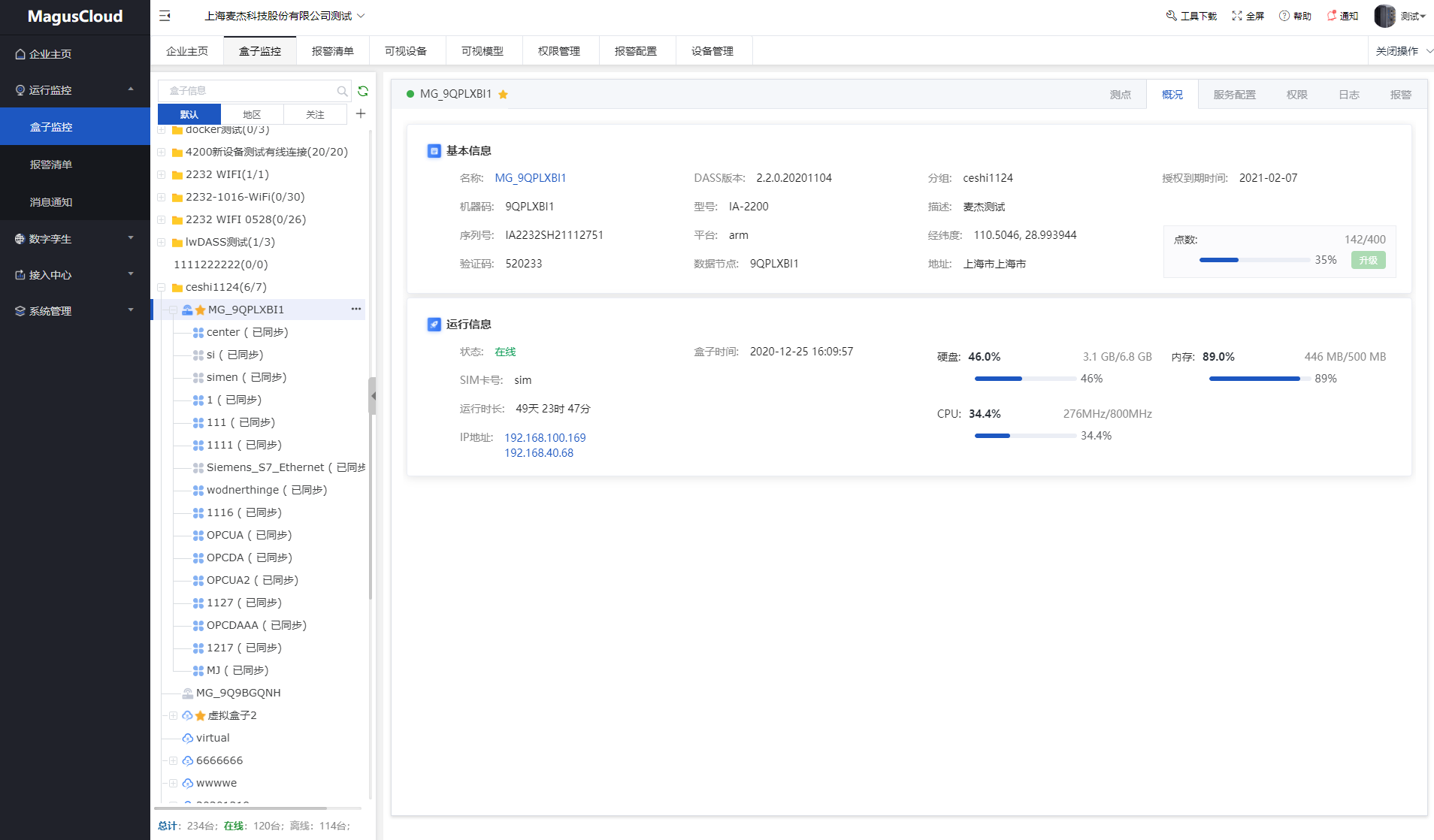Click the 接入中心 sidebar icon
Screen dimensions: 1434x840
tap(20, 275)
